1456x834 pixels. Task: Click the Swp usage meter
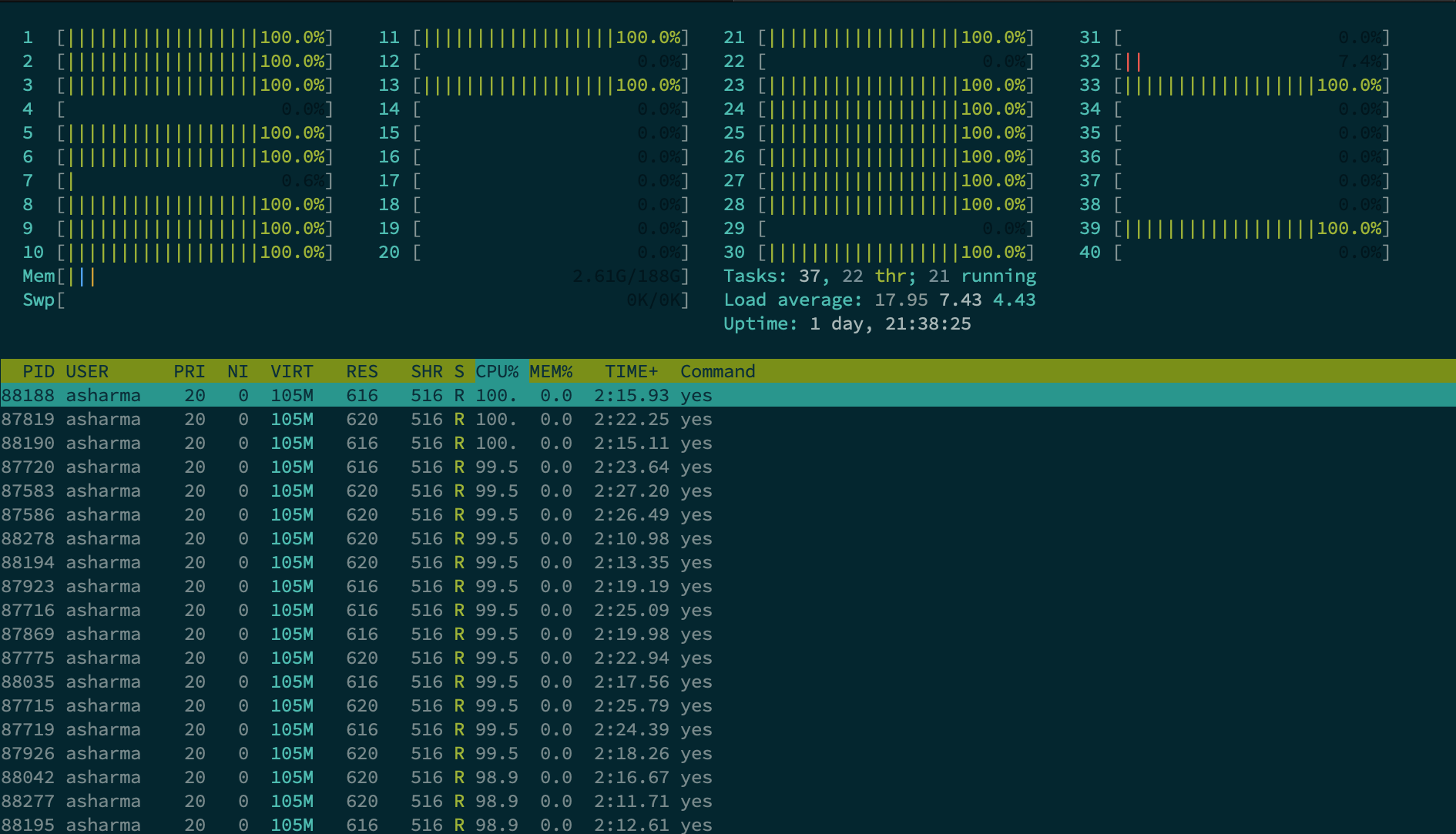coord(356,300)
